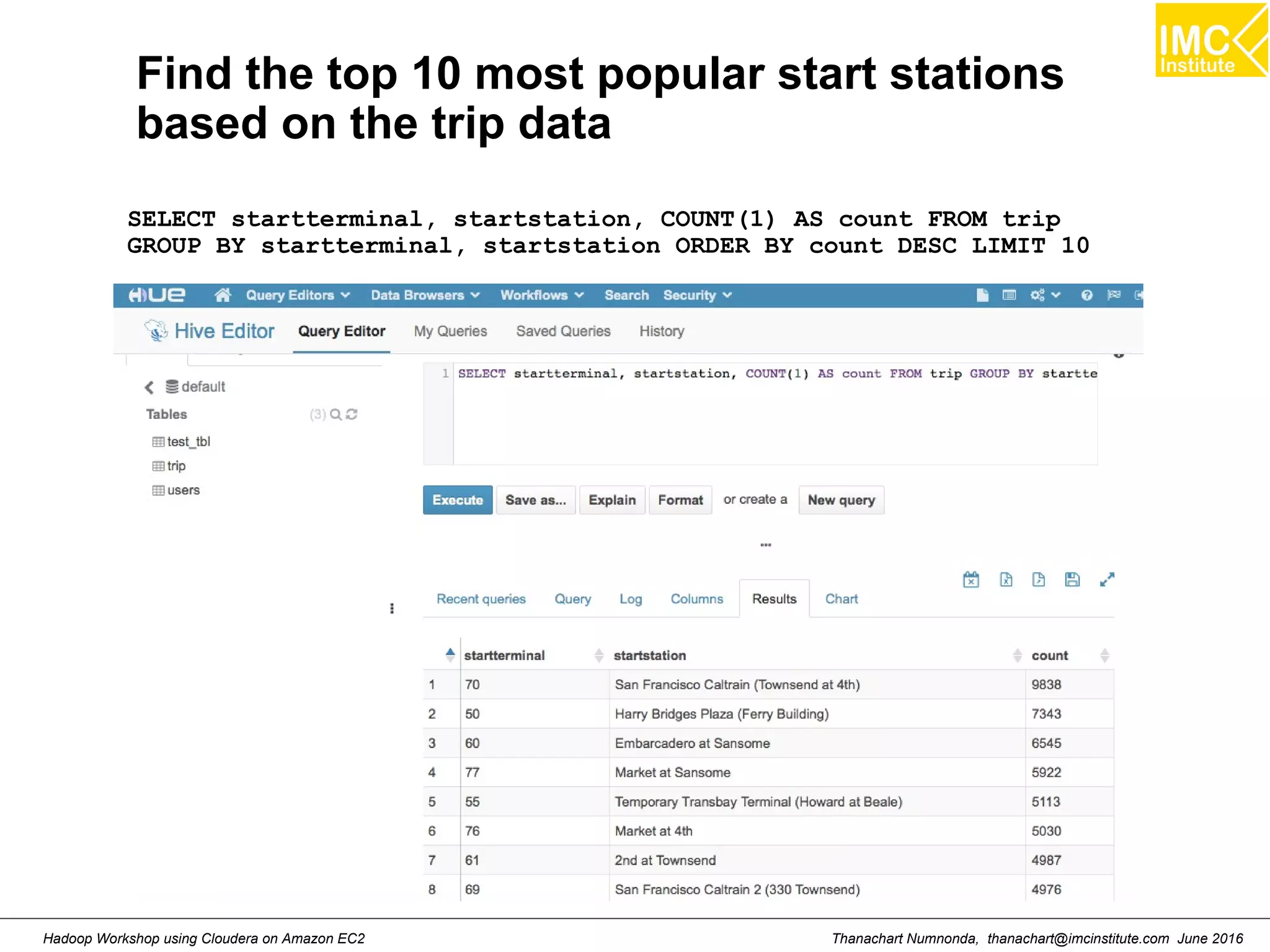Viewport: 1270px width, 952px height.
Task: Open the Query Editors menu
Action: pyautogui.click(x=298, y=296)
